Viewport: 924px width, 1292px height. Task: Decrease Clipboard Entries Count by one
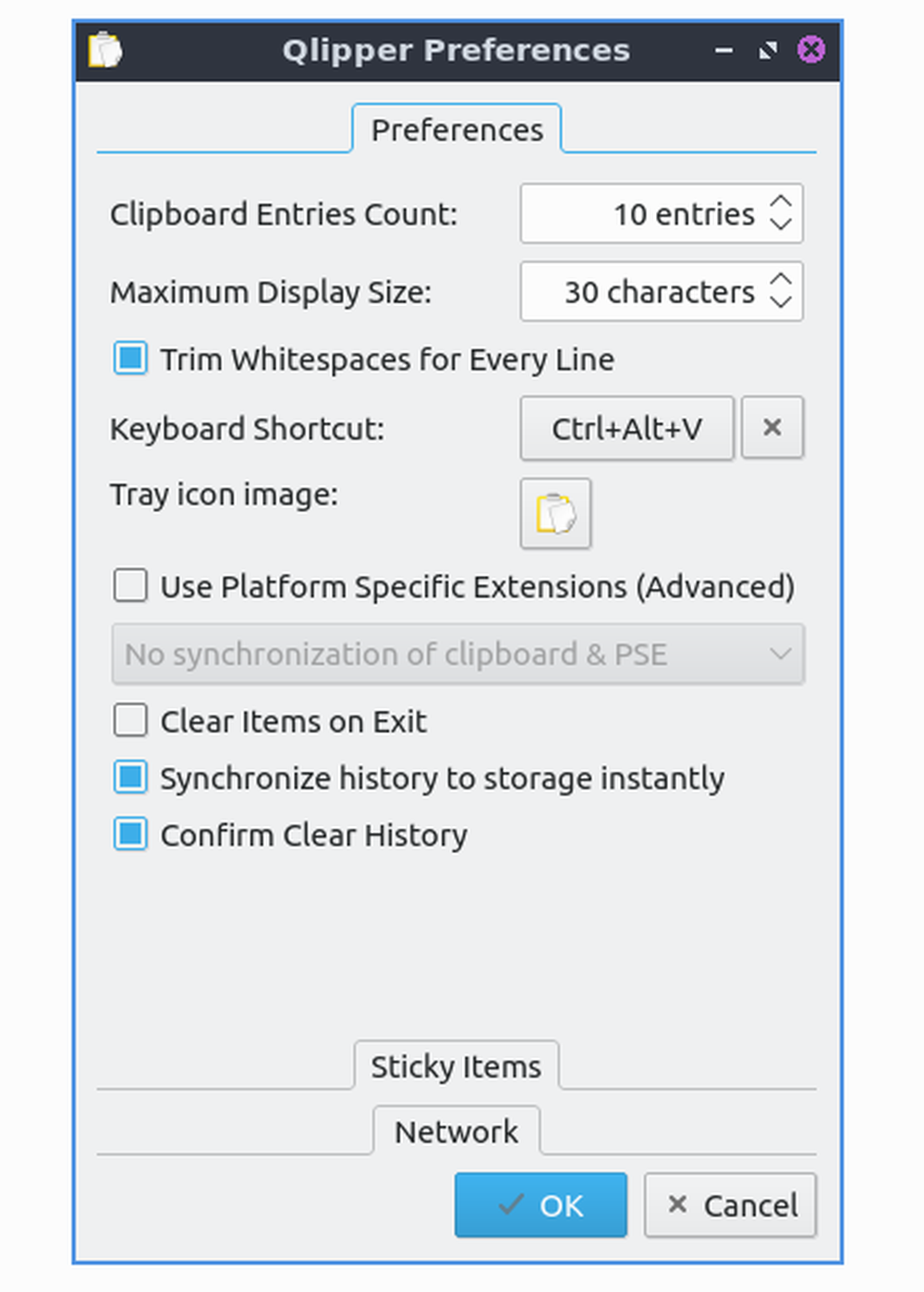(781, 225)
